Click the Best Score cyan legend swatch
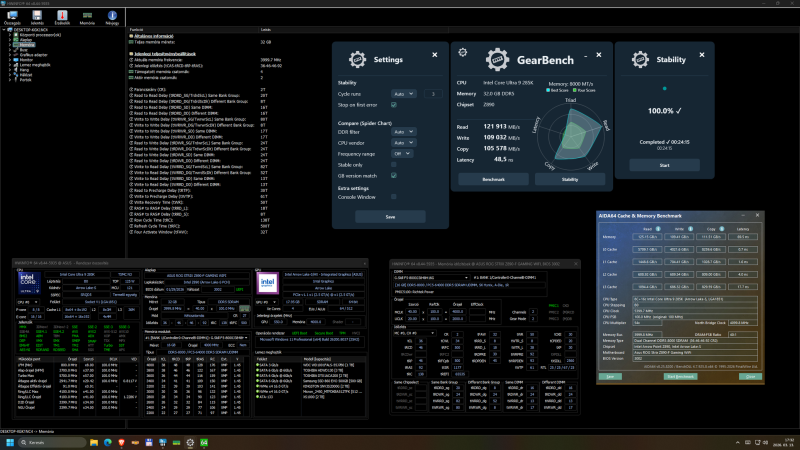This screenshot has width=800, height=450. [x=548, y=90]
